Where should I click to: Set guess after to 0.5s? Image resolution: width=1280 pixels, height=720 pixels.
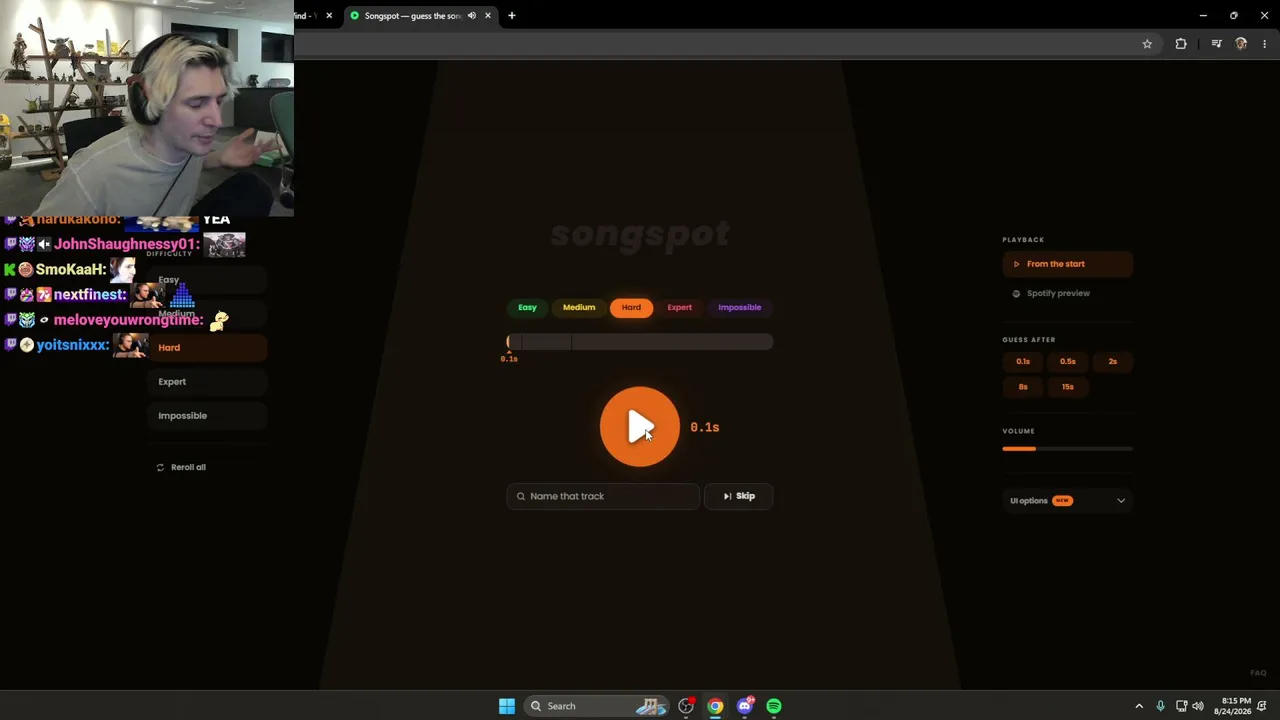tap(1068, 362)
